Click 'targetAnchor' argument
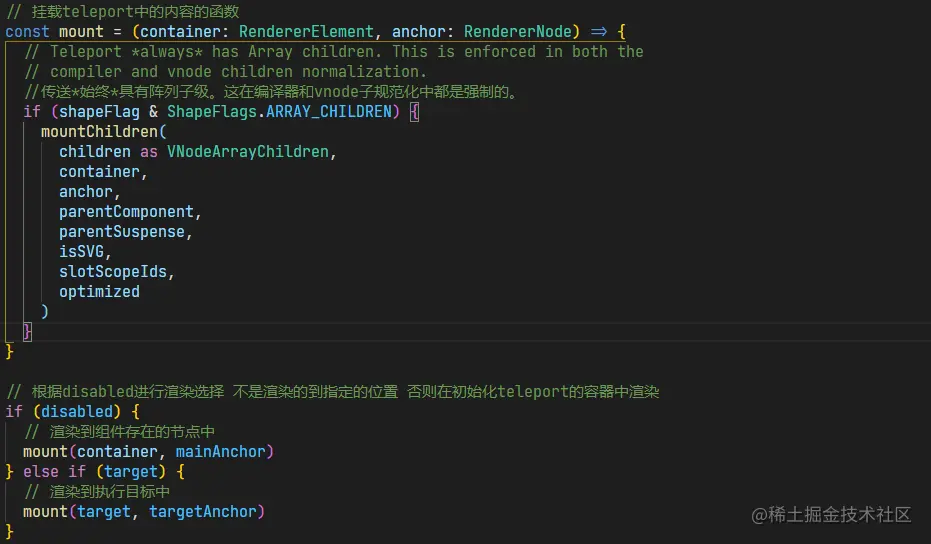931x544 pixels. 202,512
